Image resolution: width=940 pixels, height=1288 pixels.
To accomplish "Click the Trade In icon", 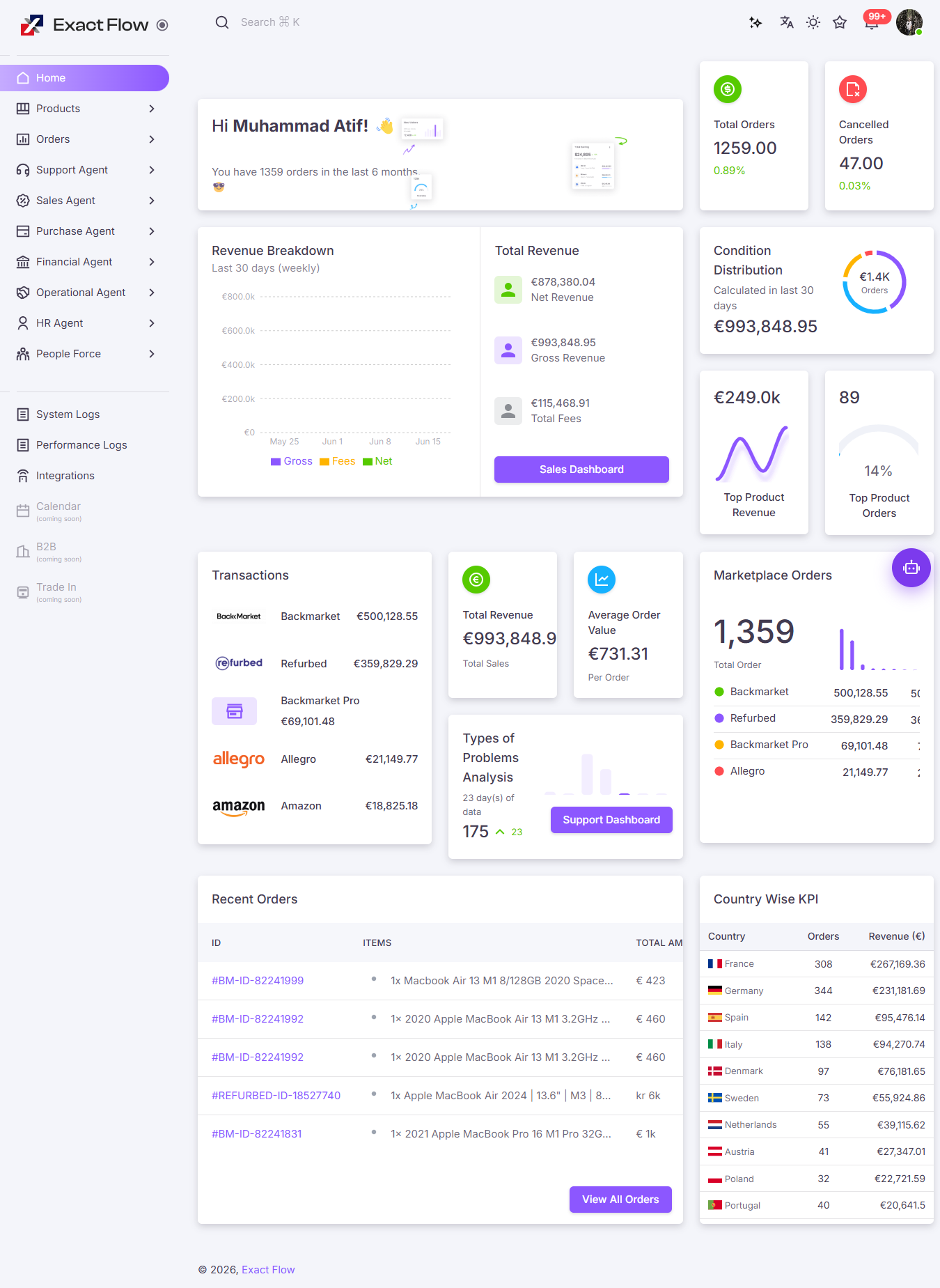I will point(23,592).
